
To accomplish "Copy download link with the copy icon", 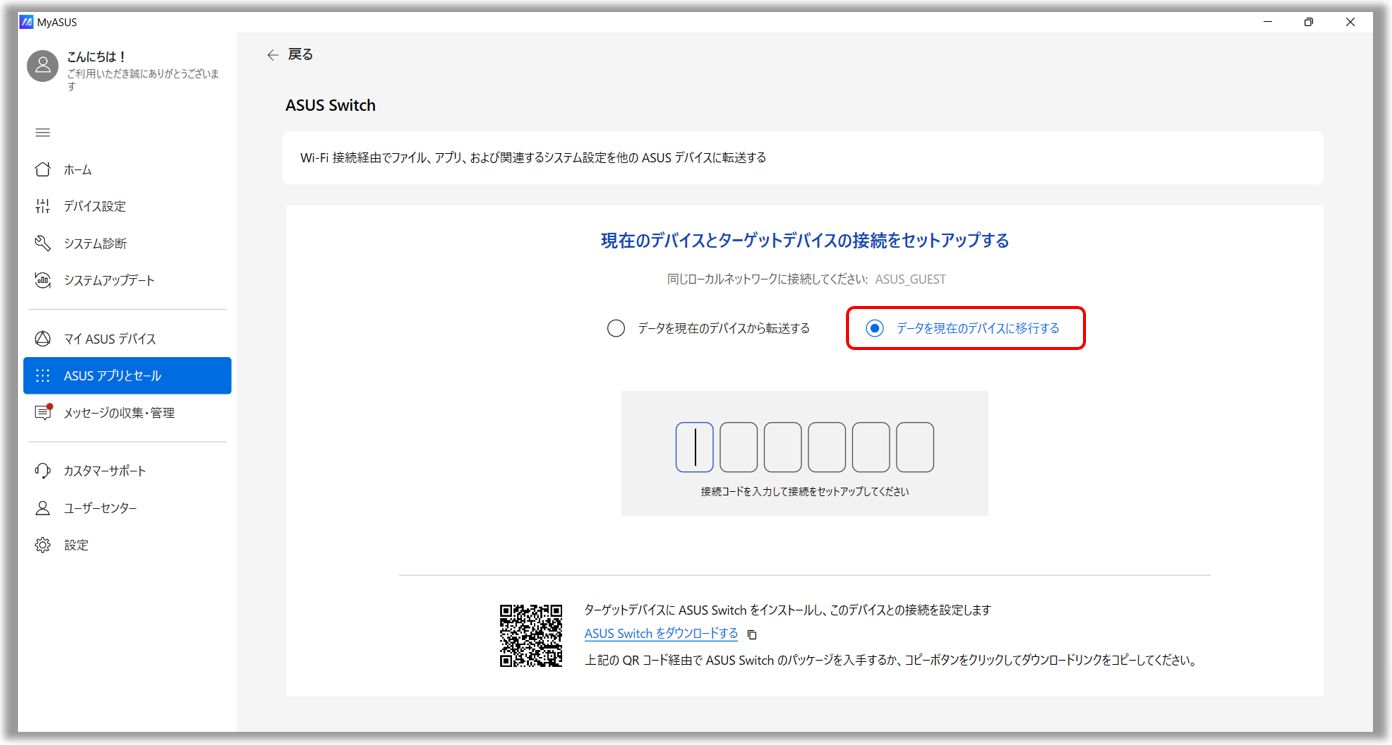I will [x=752, y=634].
